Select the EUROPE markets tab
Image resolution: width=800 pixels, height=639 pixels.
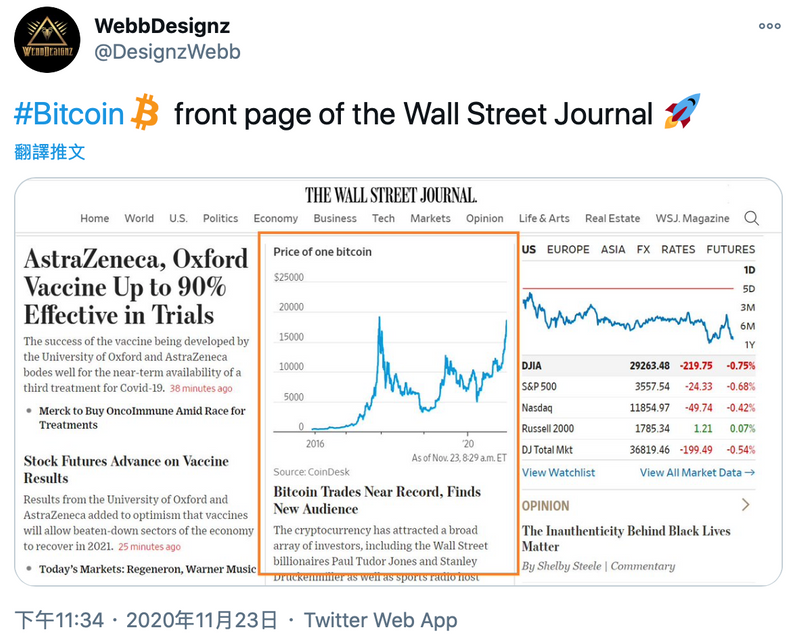coord(568,250)
